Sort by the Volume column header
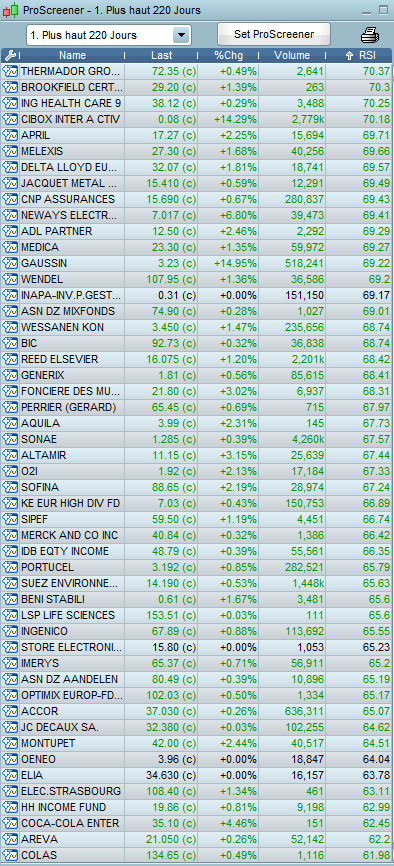394x866 pixels. (x=292, y=55)
